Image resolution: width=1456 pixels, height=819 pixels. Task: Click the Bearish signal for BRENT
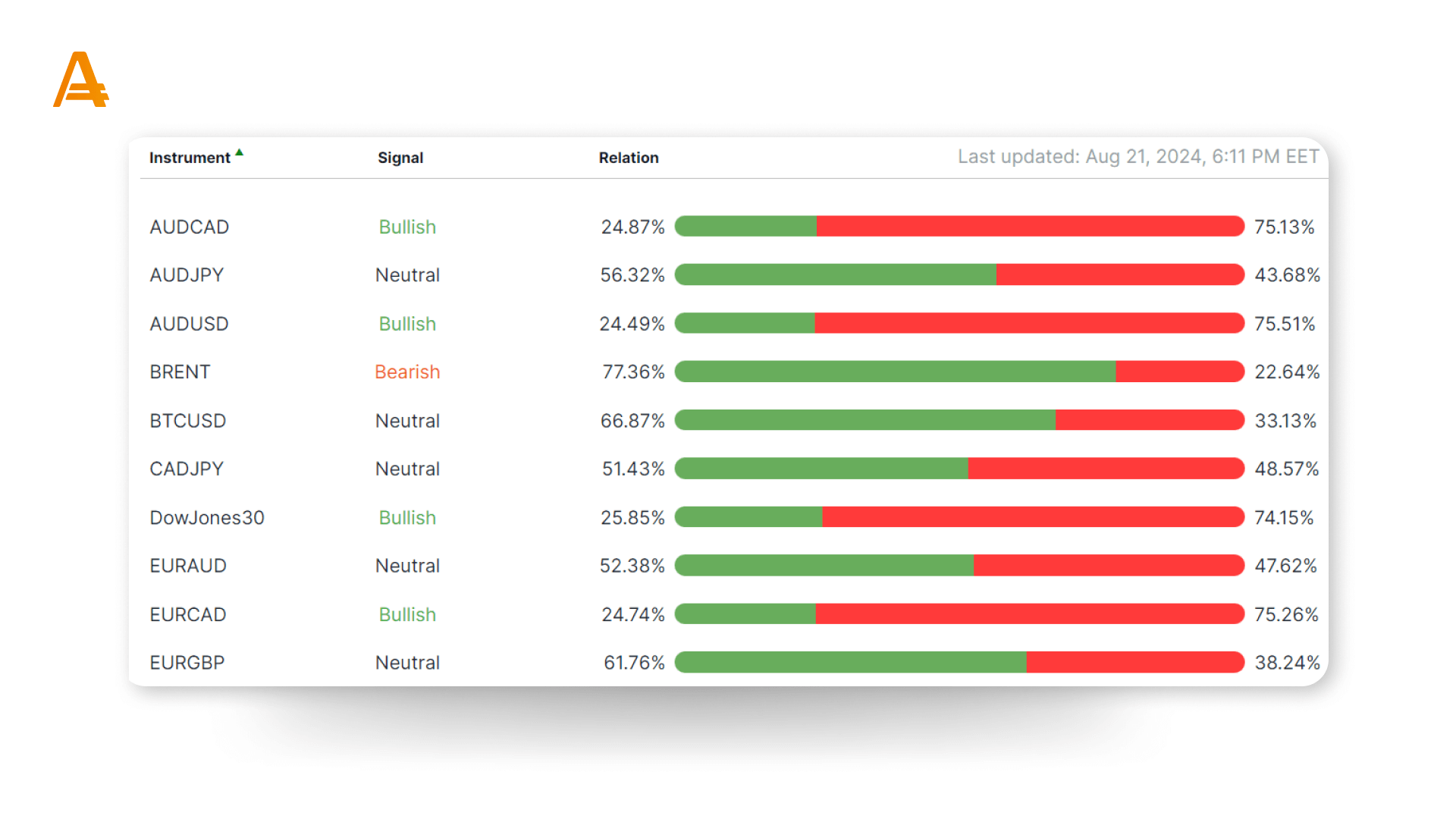click(x=407, y=372)
